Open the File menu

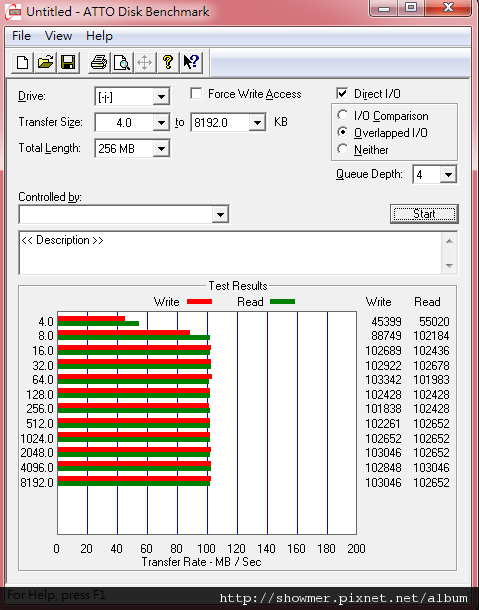(21, 36)
